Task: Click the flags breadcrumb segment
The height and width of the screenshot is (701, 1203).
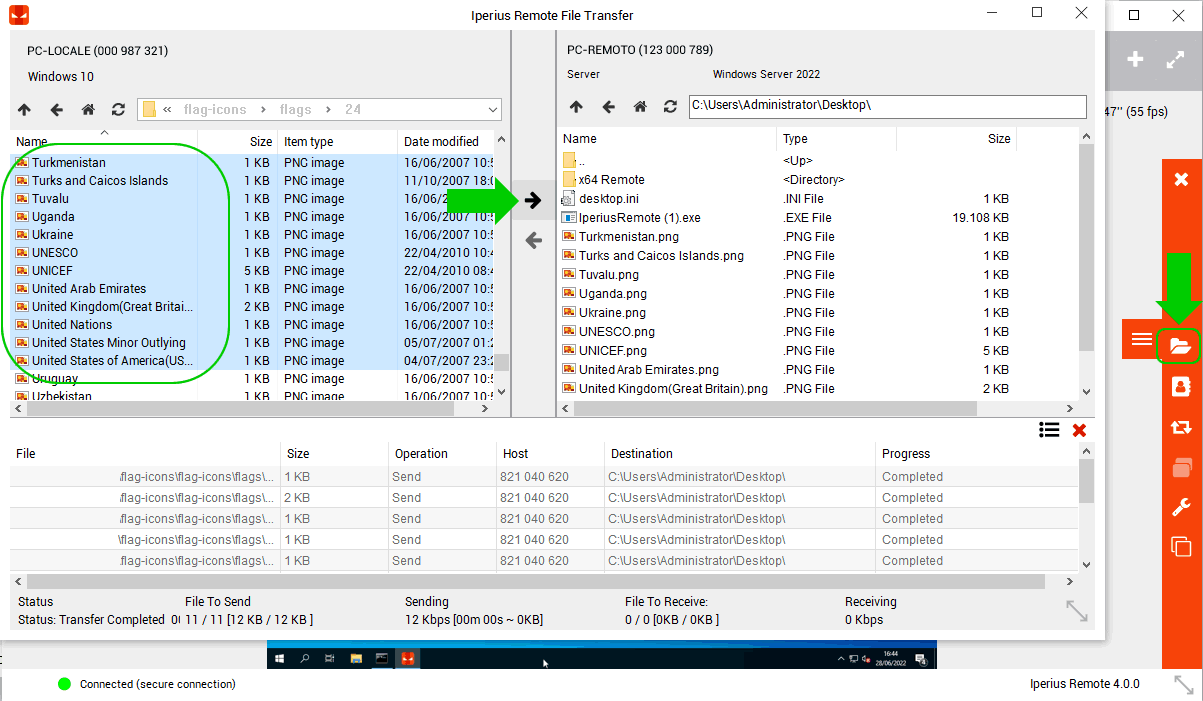Action: (296, 110)
